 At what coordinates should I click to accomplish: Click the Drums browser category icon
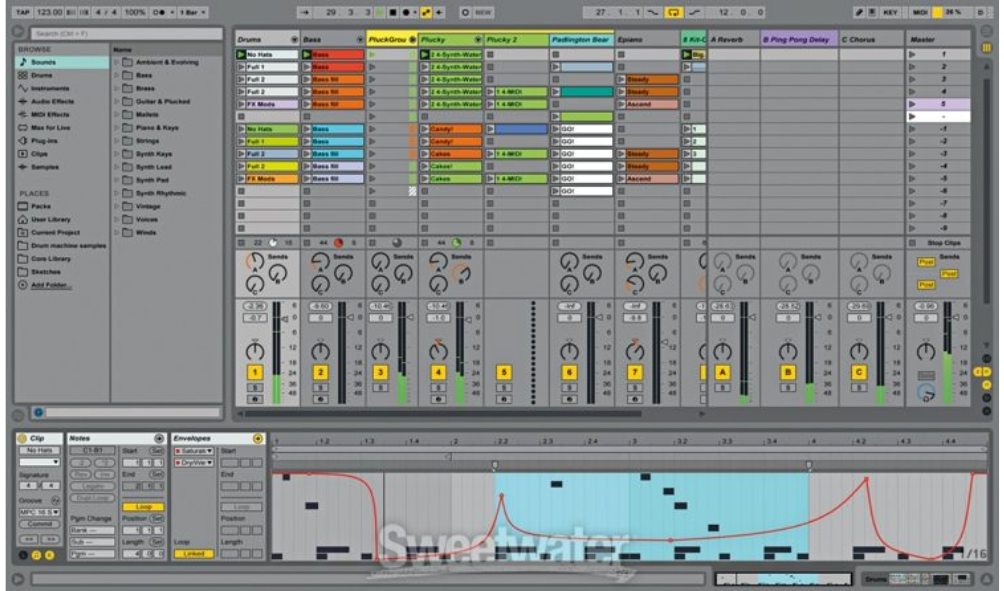coord(23,75)
